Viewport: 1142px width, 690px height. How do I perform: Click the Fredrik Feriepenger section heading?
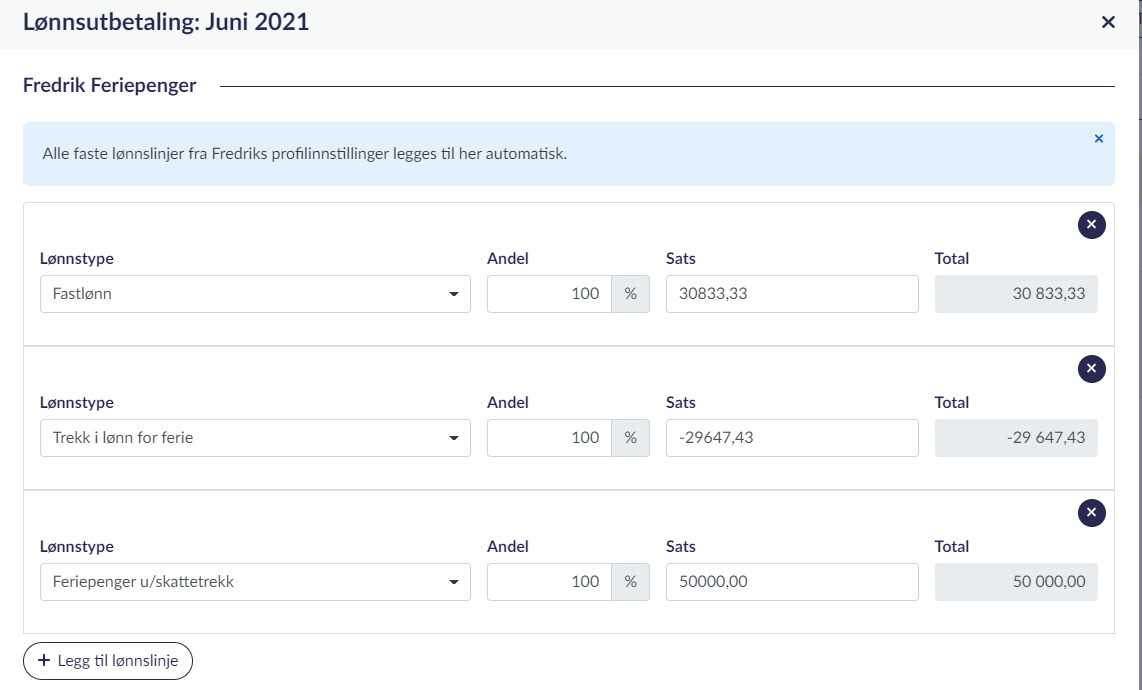(x=110, y=86)
